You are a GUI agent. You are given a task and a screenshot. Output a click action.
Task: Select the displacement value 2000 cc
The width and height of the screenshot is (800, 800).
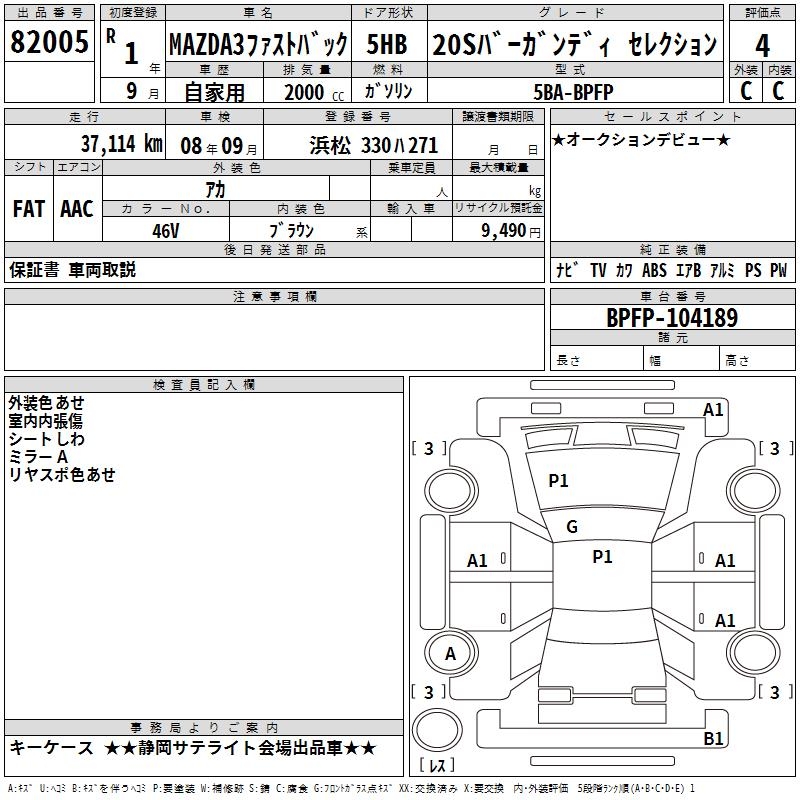pos(314,92)
